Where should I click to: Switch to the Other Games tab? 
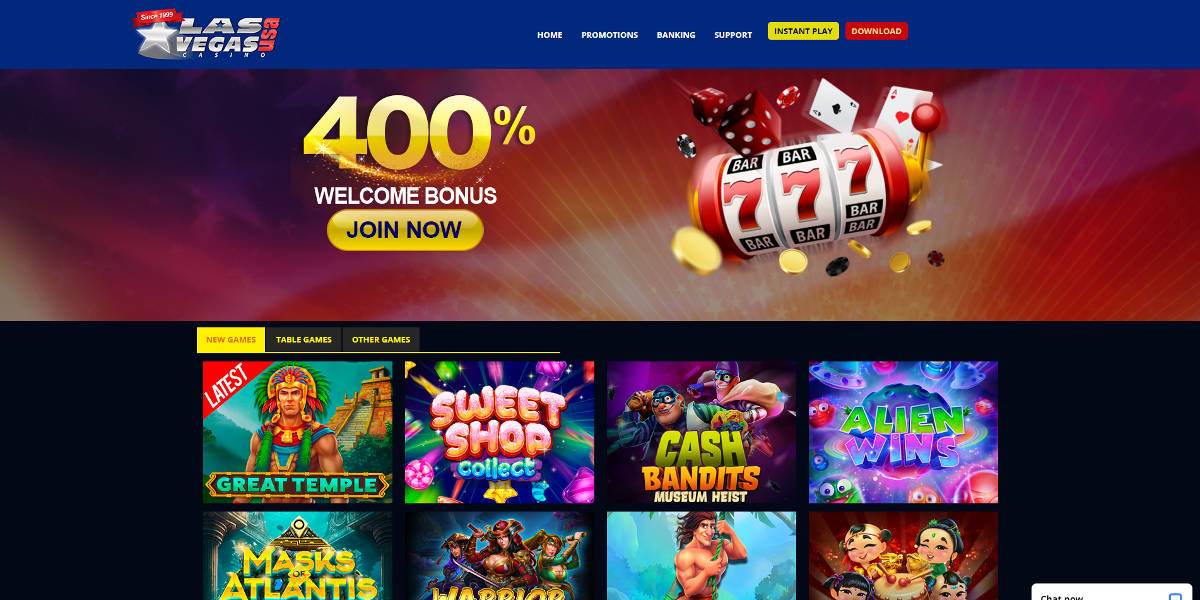pos(381,340)
